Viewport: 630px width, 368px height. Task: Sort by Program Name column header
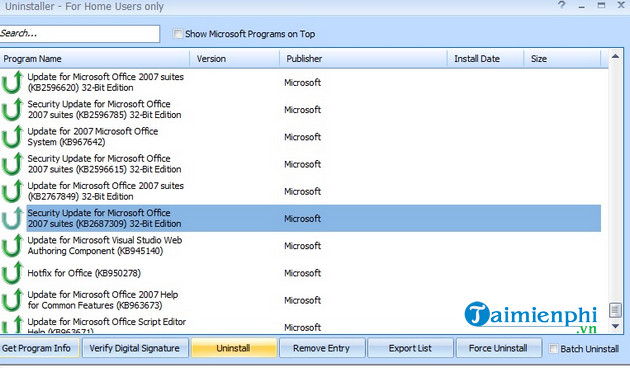(x=94, y=59)
